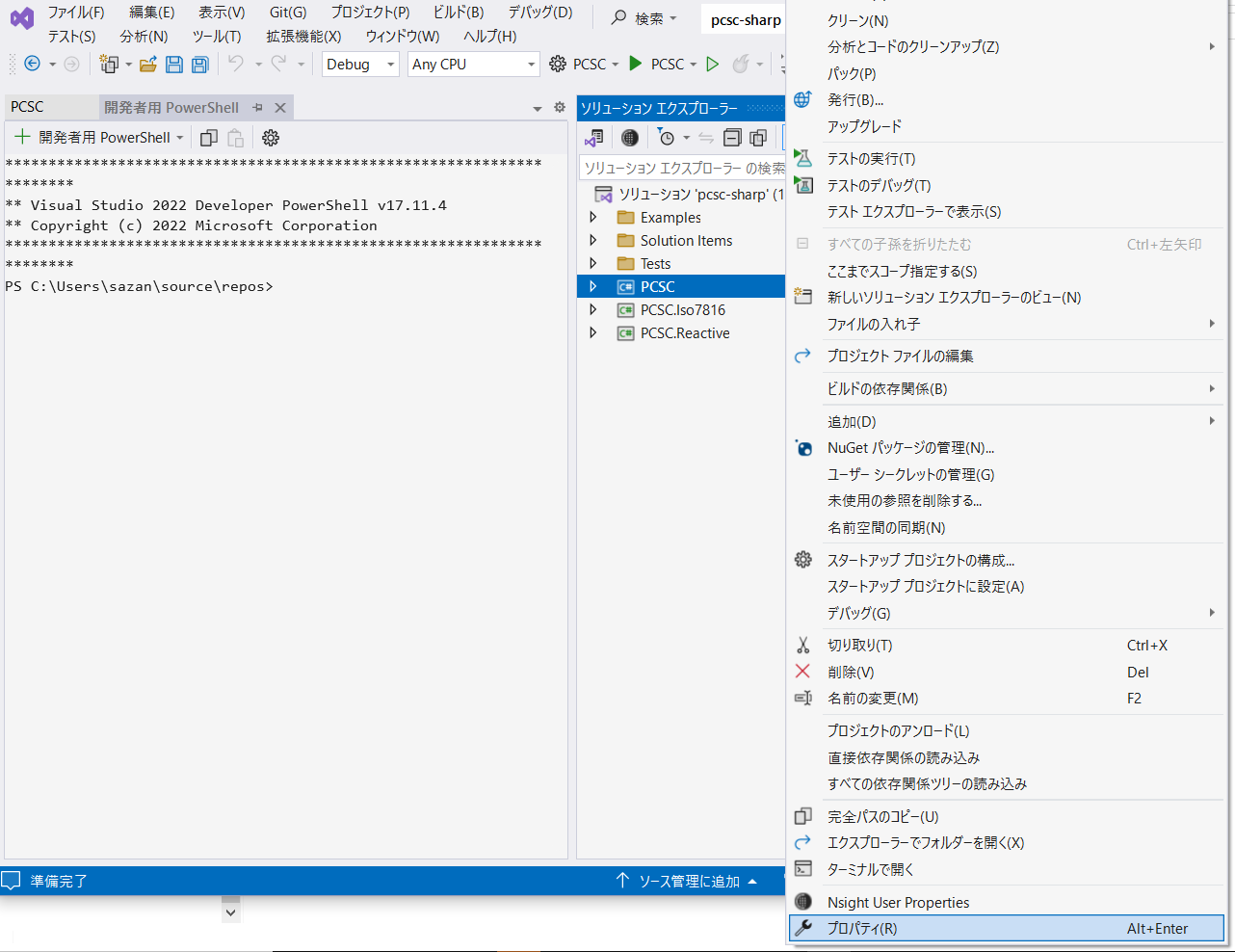
Task: Open the Any CPU platform dropdown
Action: coord(473,64)
